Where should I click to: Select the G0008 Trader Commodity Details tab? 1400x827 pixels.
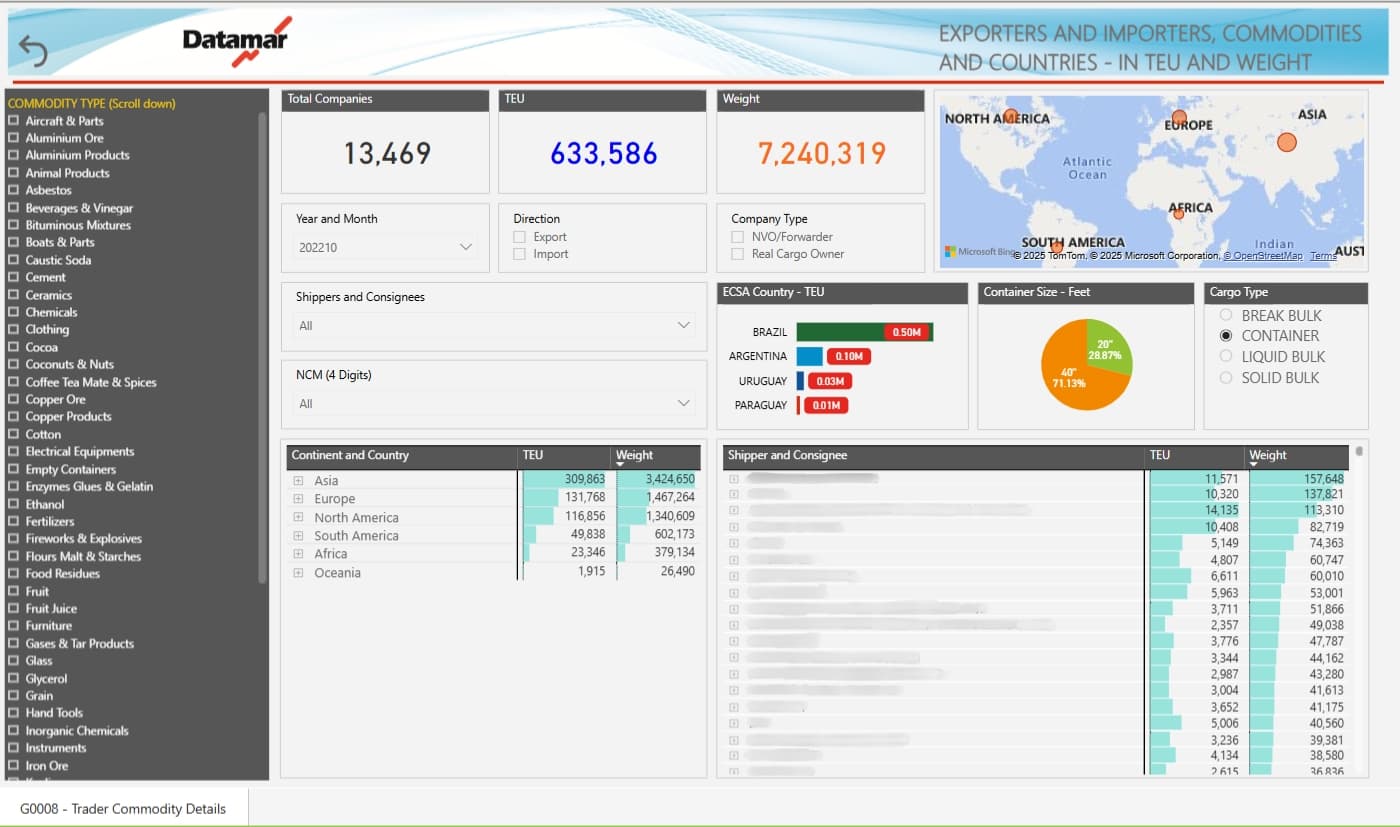click(x=124, y=807)
